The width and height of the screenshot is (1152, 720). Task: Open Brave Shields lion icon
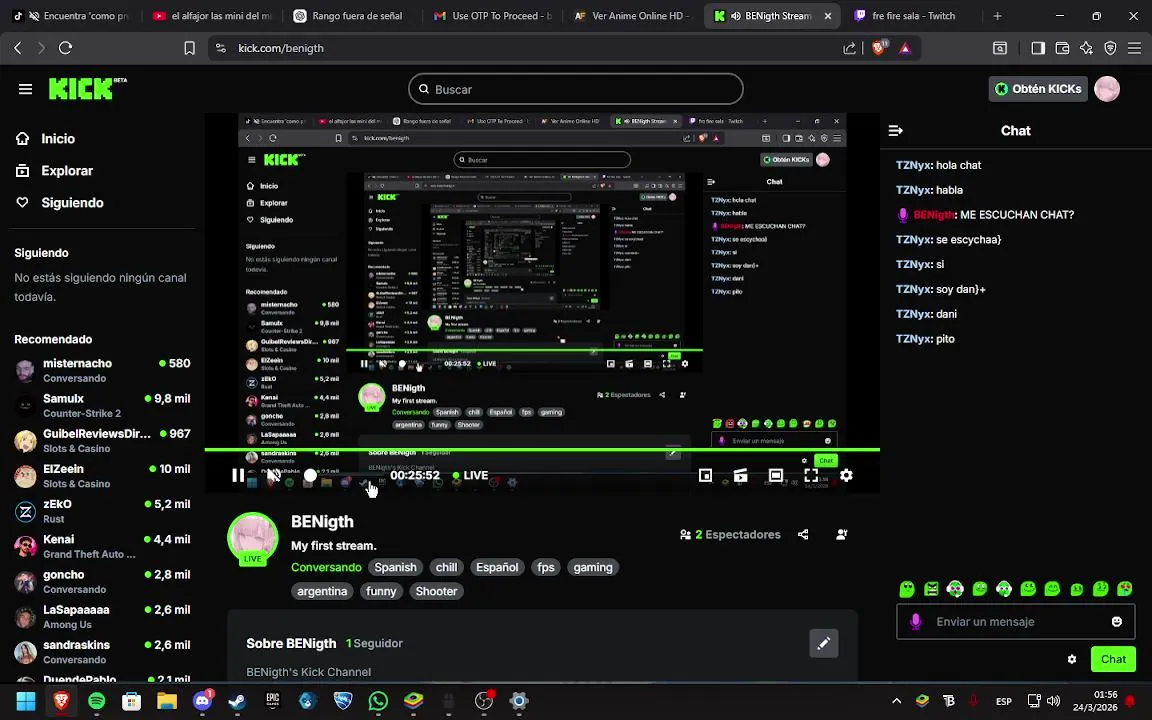tap(879, 48)
